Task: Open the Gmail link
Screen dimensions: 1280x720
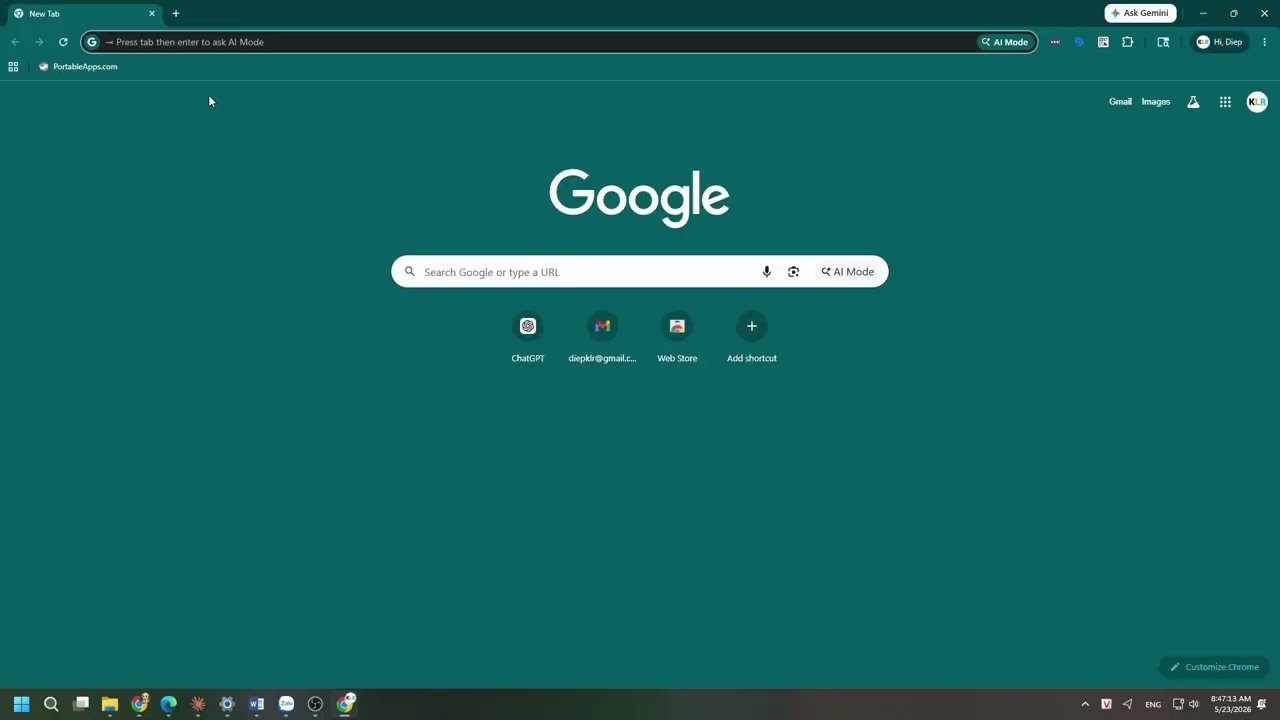Action: pyautogui.click(x=1120, y=102)
